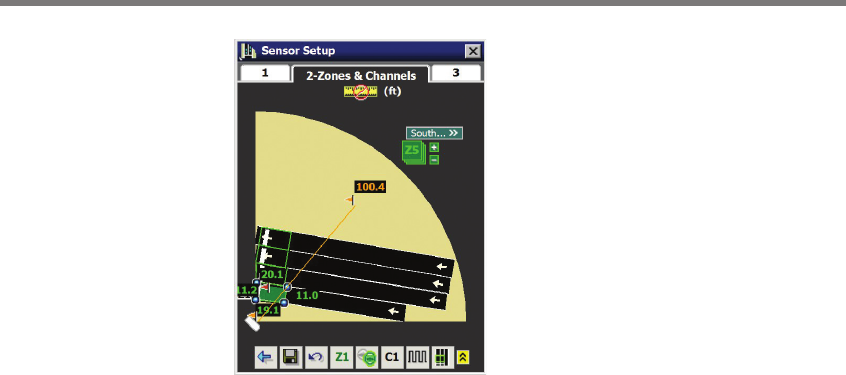
Task: Select the C1 channel button
Action: tap(392, 357)
